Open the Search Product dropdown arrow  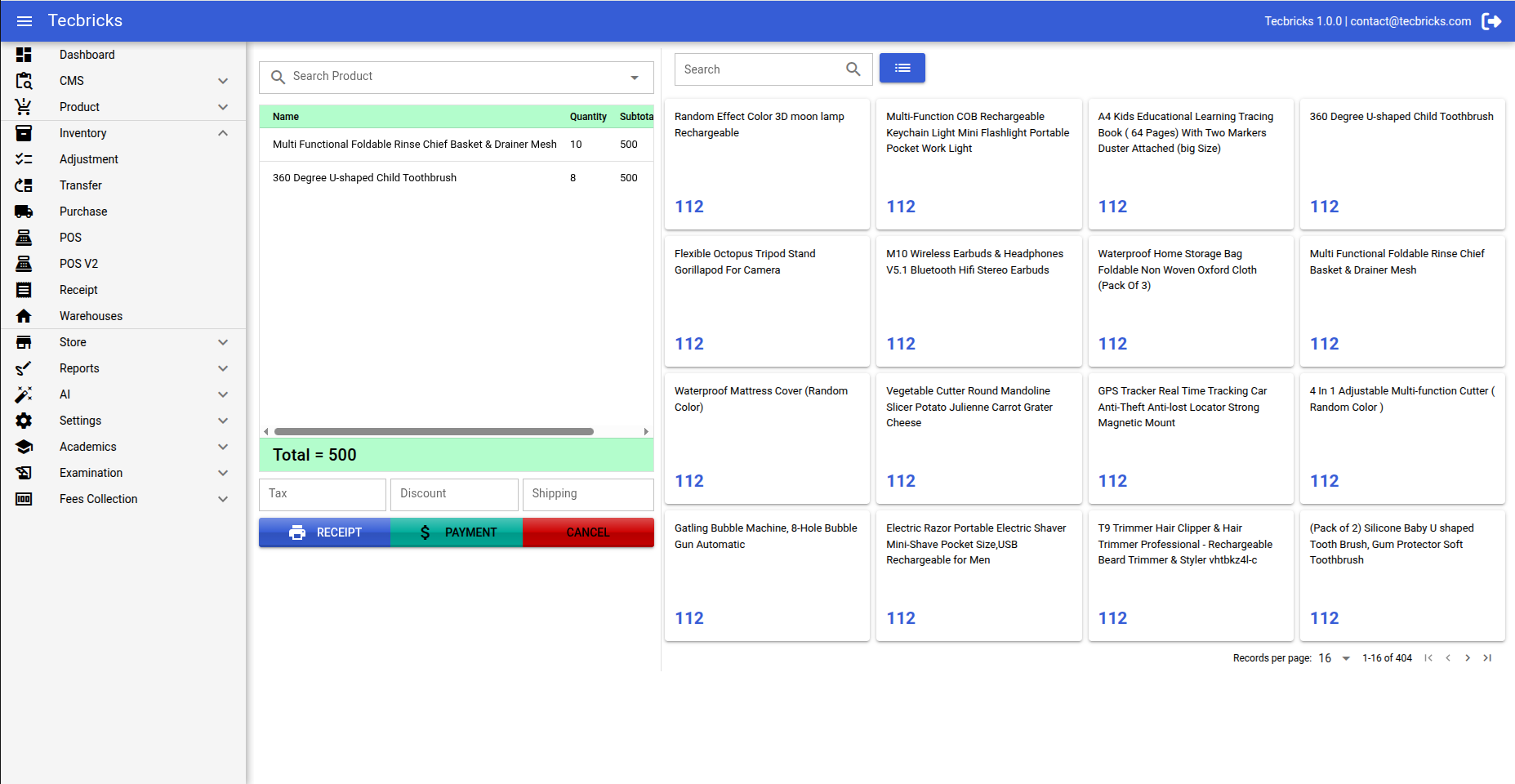(635, 78)
